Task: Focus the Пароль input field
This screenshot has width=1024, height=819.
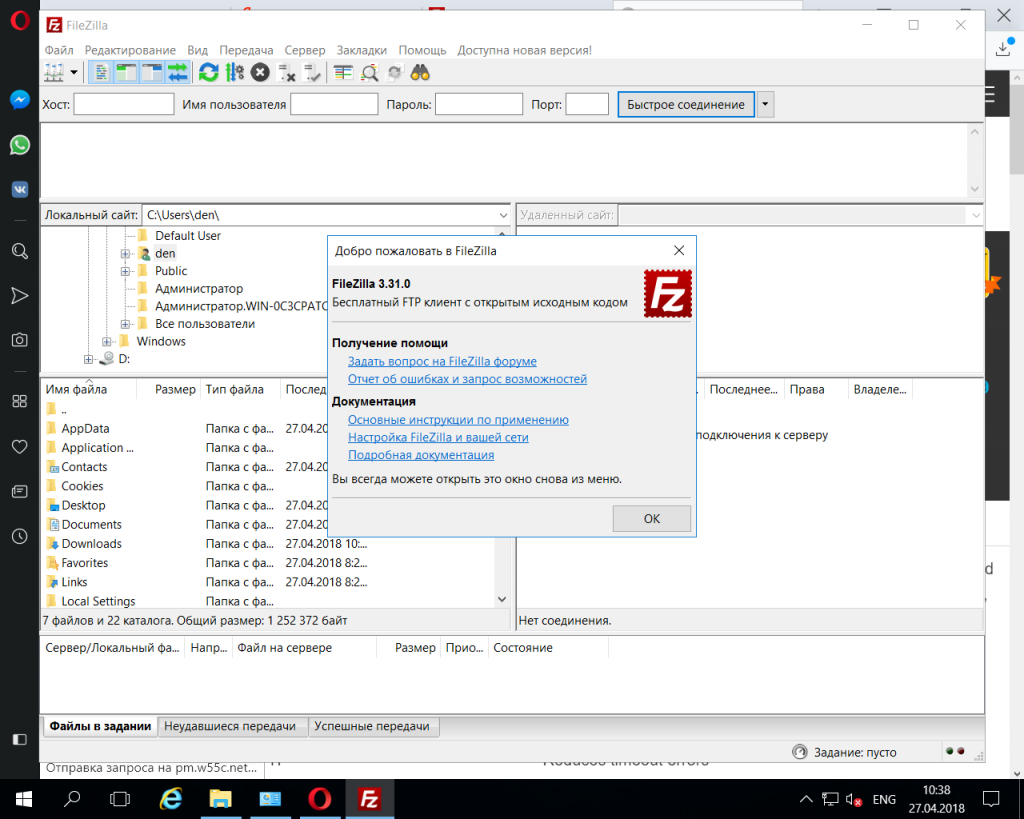Action: click(x=479, y=104)
